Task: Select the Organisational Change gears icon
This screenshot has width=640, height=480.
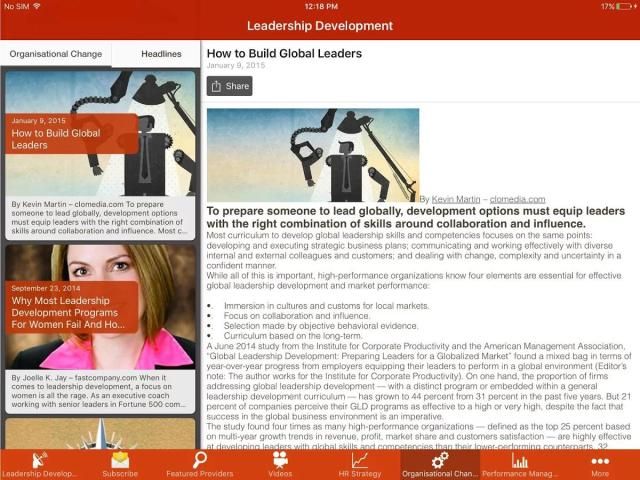Action: [439, 461]
